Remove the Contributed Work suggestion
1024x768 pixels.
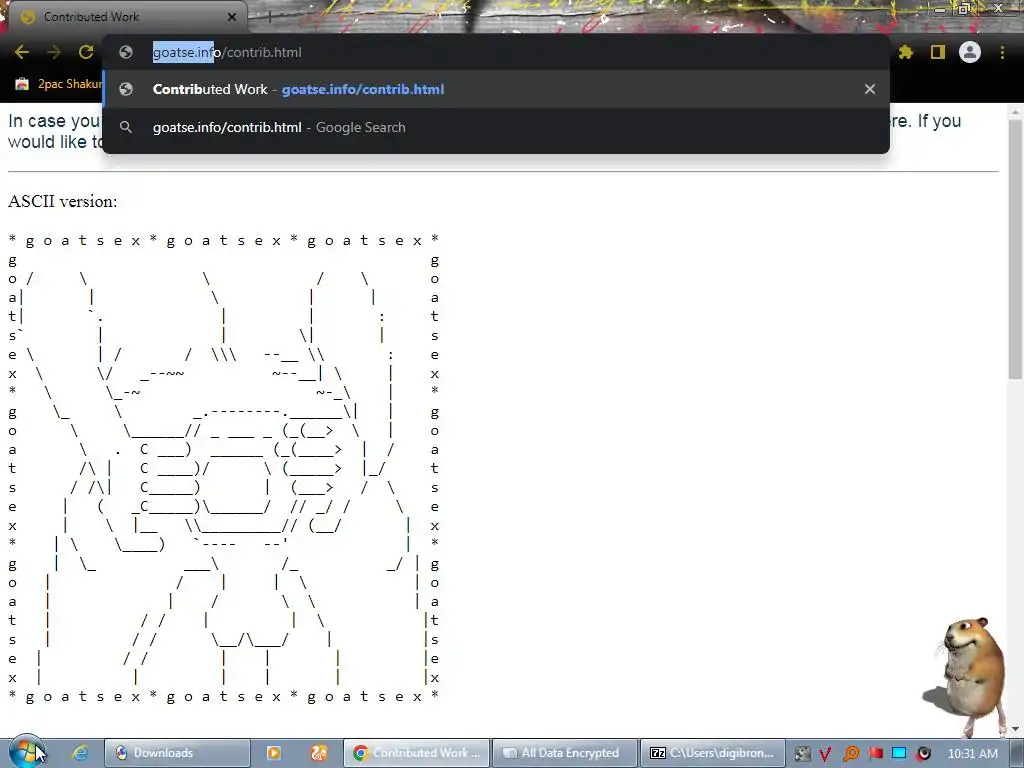[870, 89]
